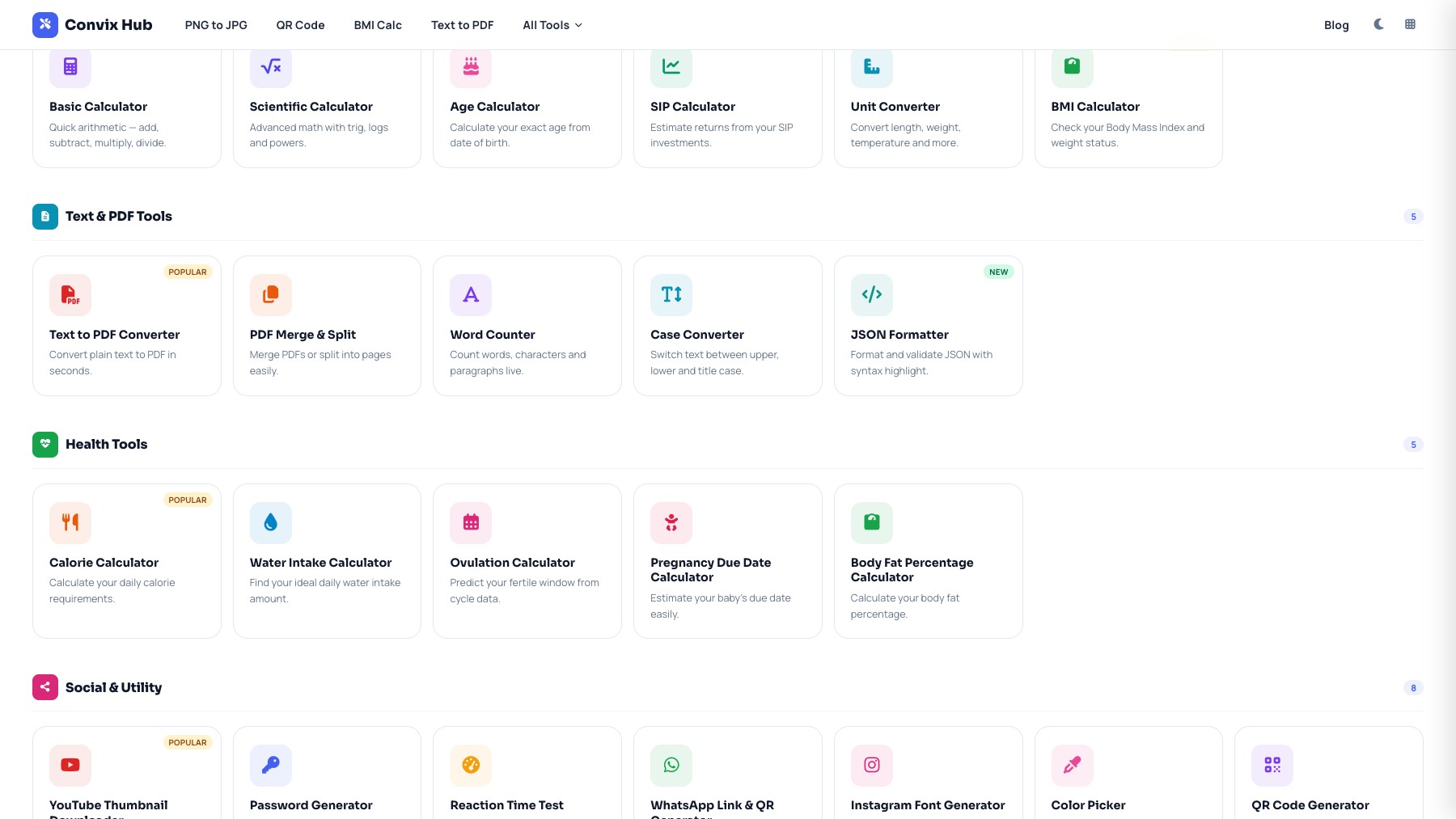Click the Health Tools count badge
The height and width of the screenshot is (819, 1456).
point(1413,445)
